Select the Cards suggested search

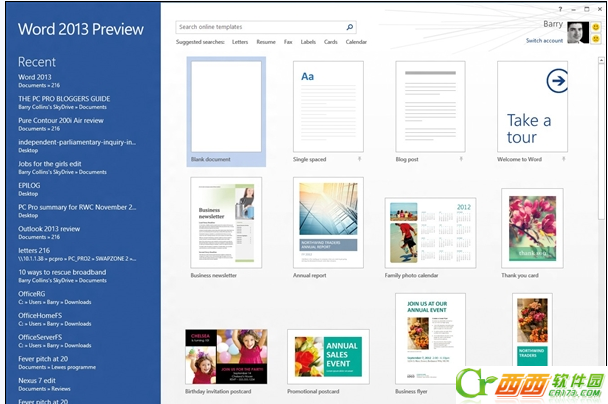click(331, 42)
